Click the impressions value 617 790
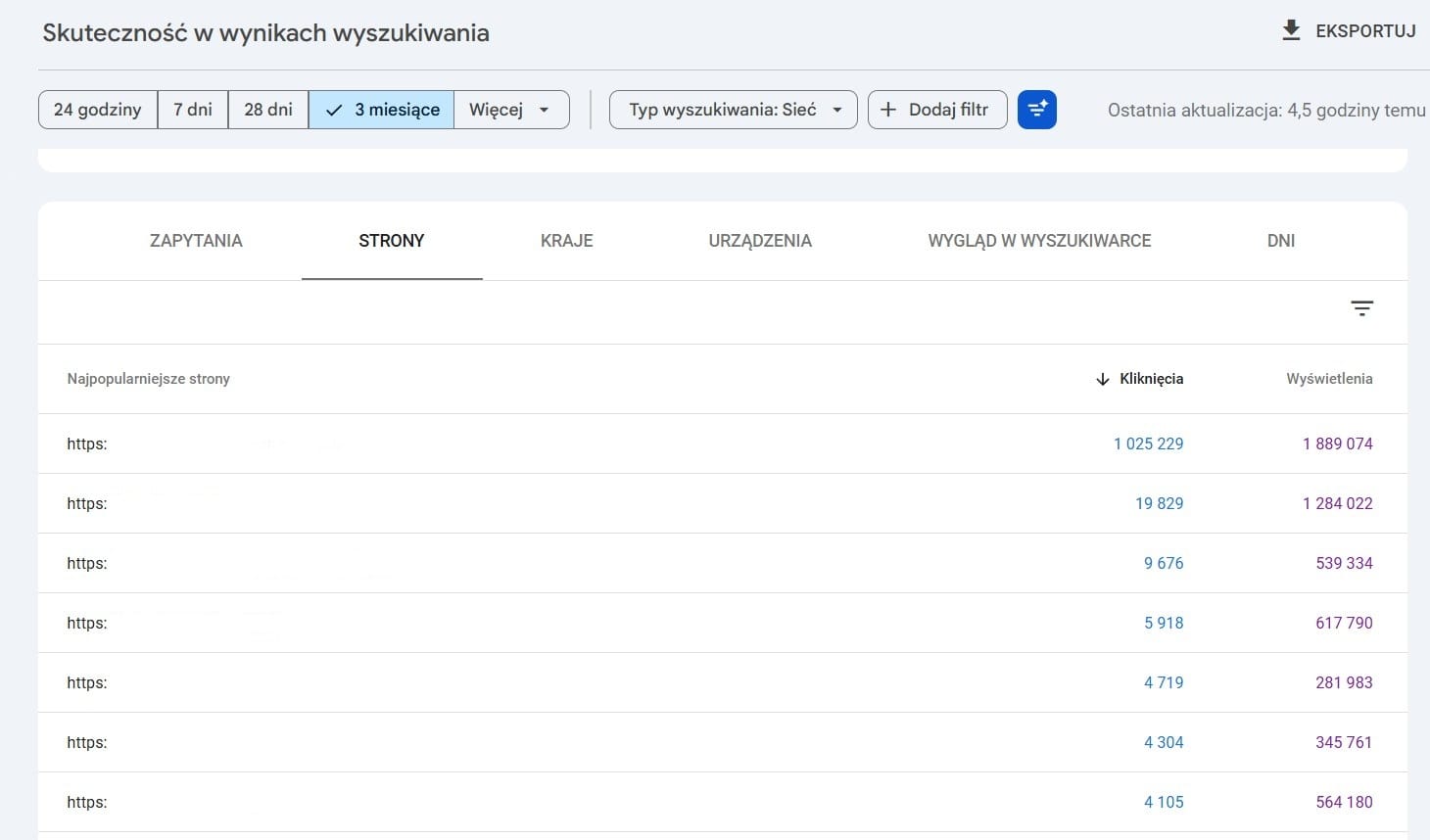 (1344, 623)
